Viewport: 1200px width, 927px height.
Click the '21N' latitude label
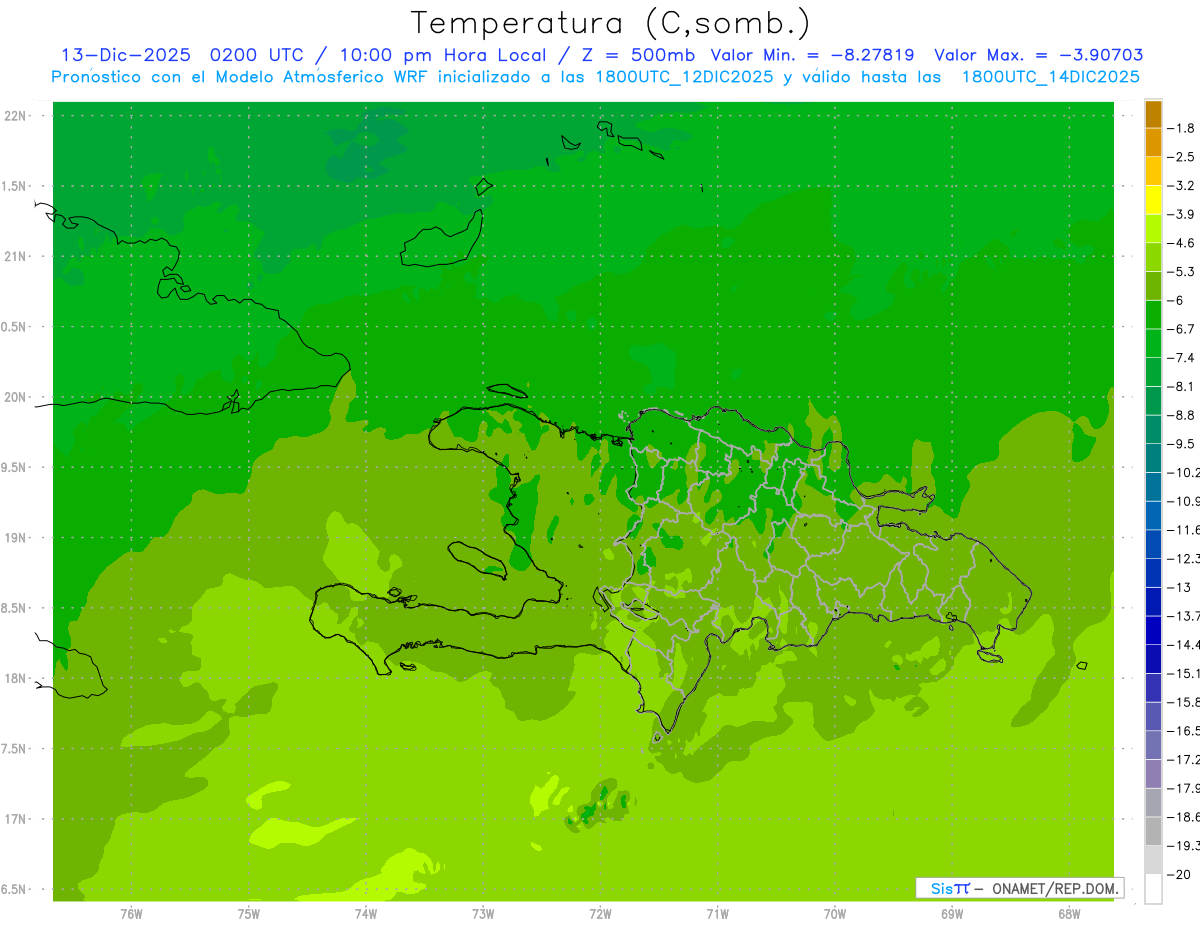click(x=17, y=256)
